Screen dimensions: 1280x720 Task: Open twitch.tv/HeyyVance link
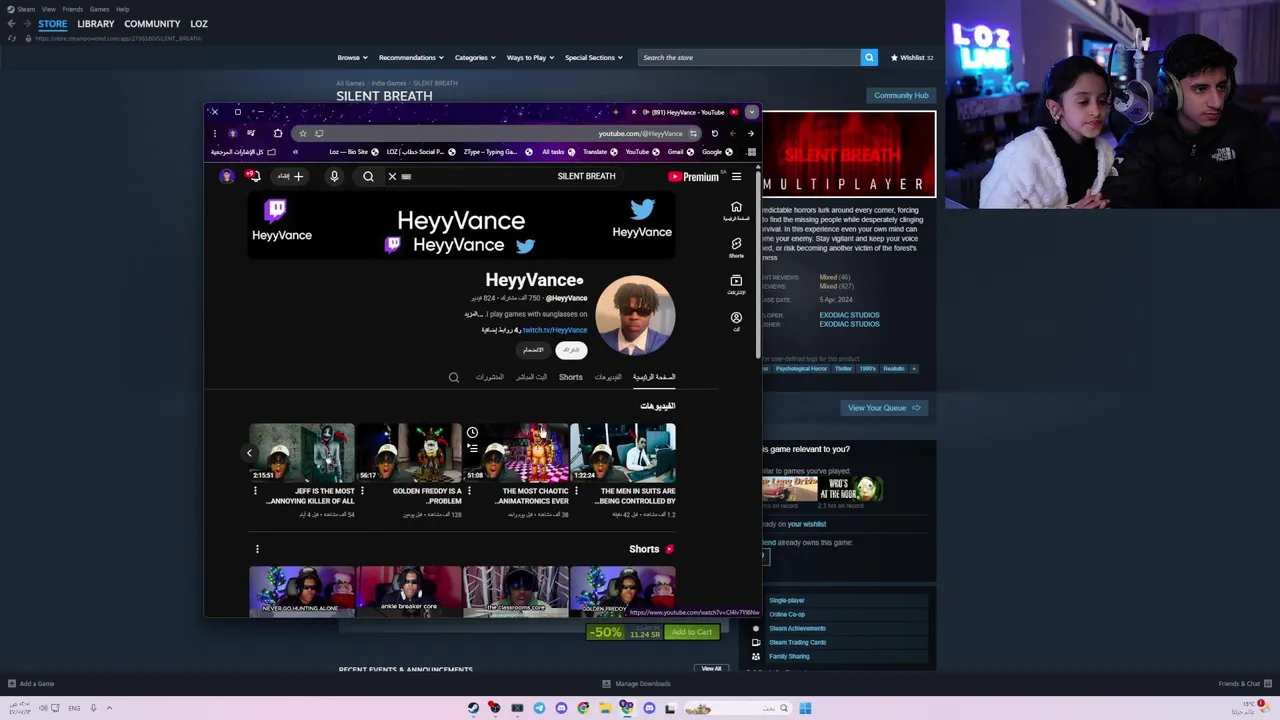pos(554,330)
